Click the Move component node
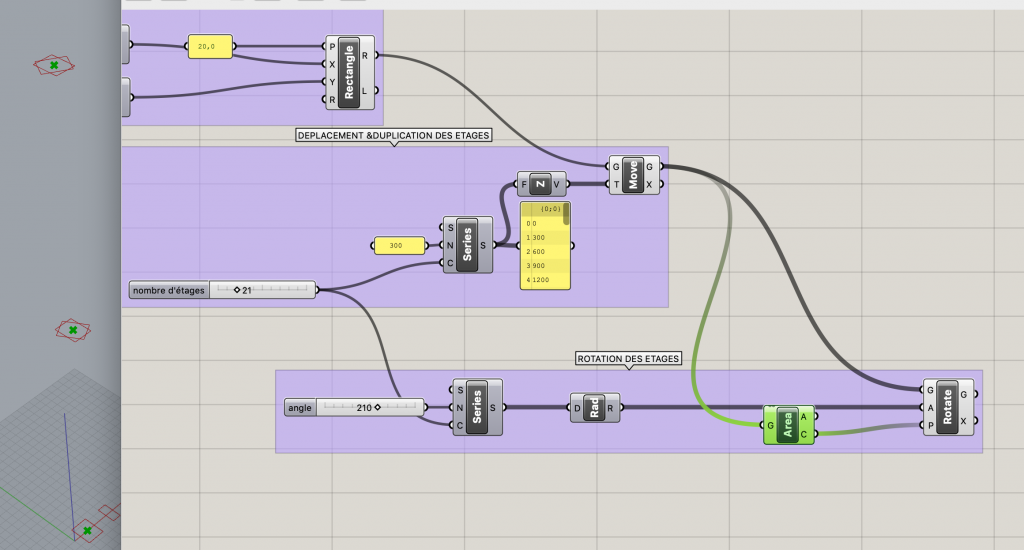 [632, 175]
